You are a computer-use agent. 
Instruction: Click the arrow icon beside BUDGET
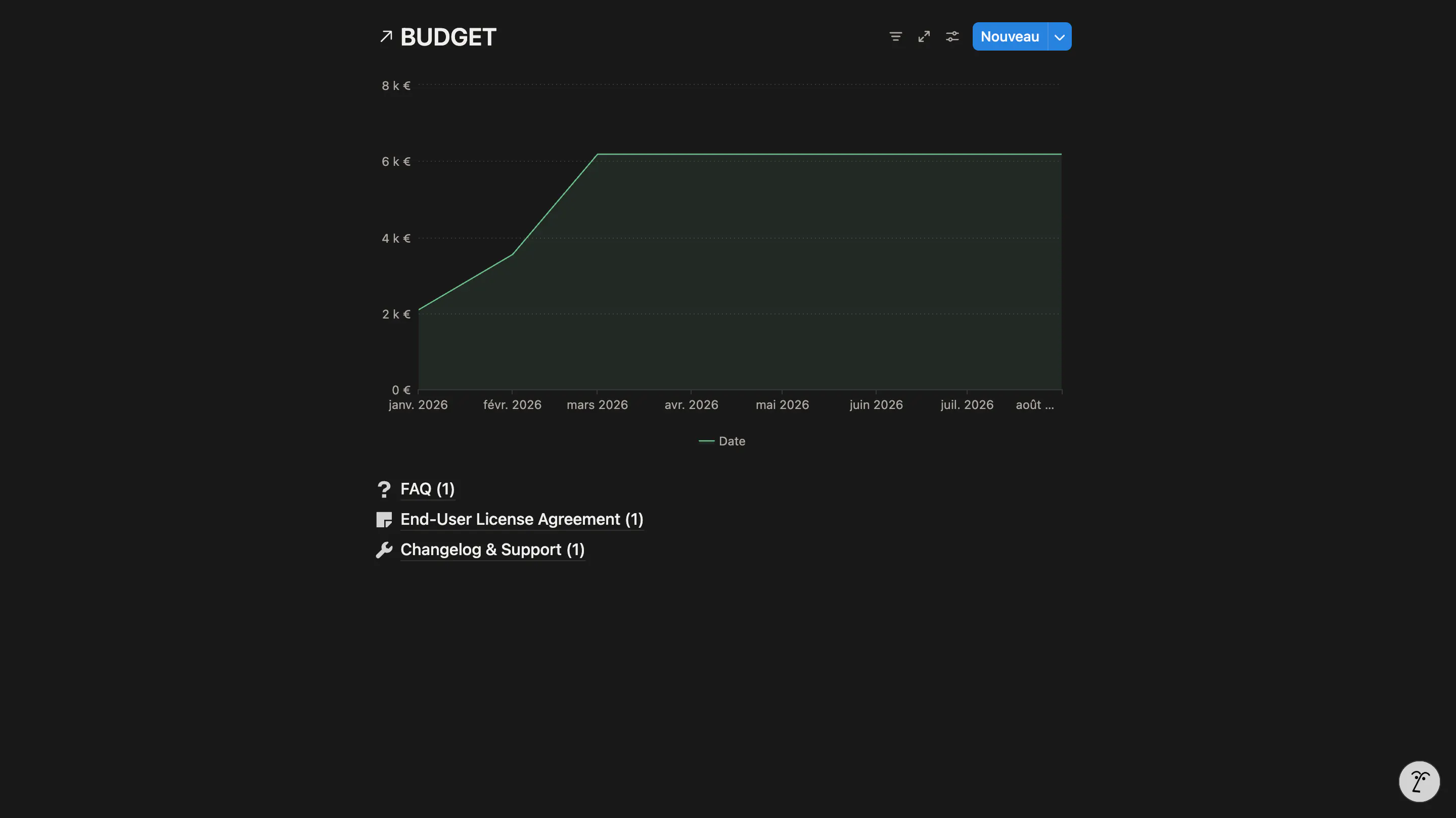click(x=386, y=37)
